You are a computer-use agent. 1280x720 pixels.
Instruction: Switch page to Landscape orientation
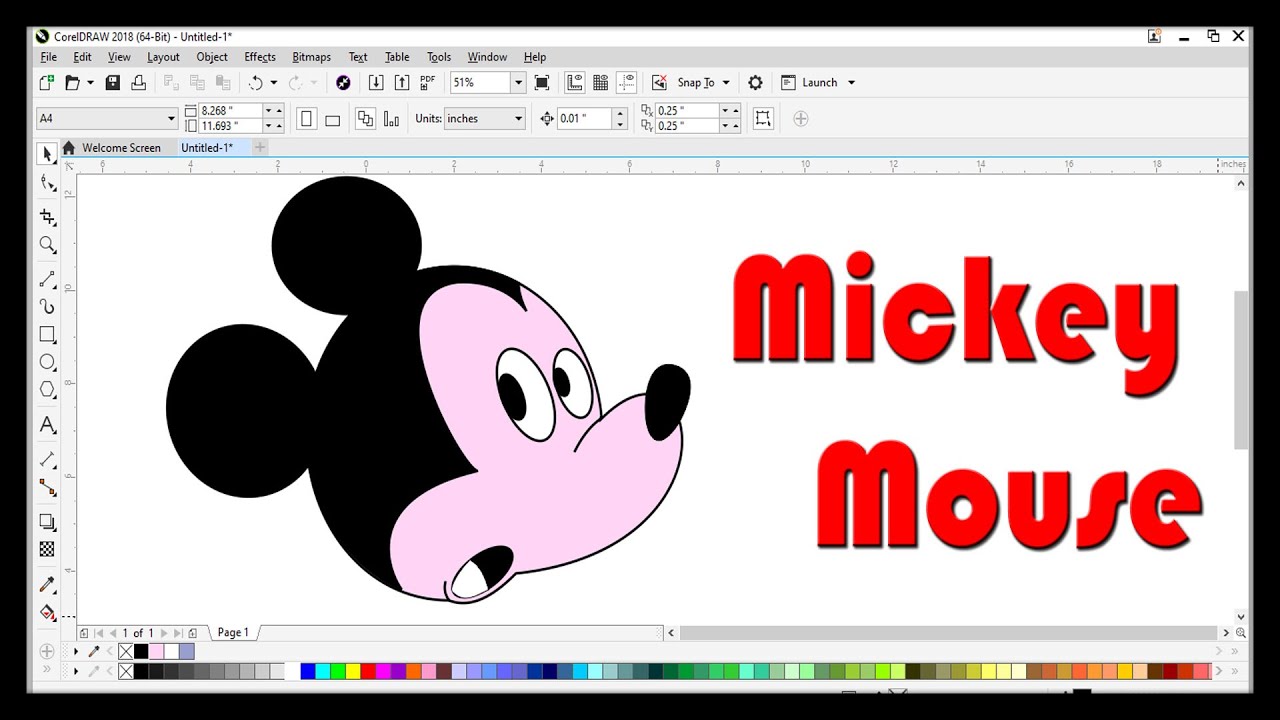point(333,119)
